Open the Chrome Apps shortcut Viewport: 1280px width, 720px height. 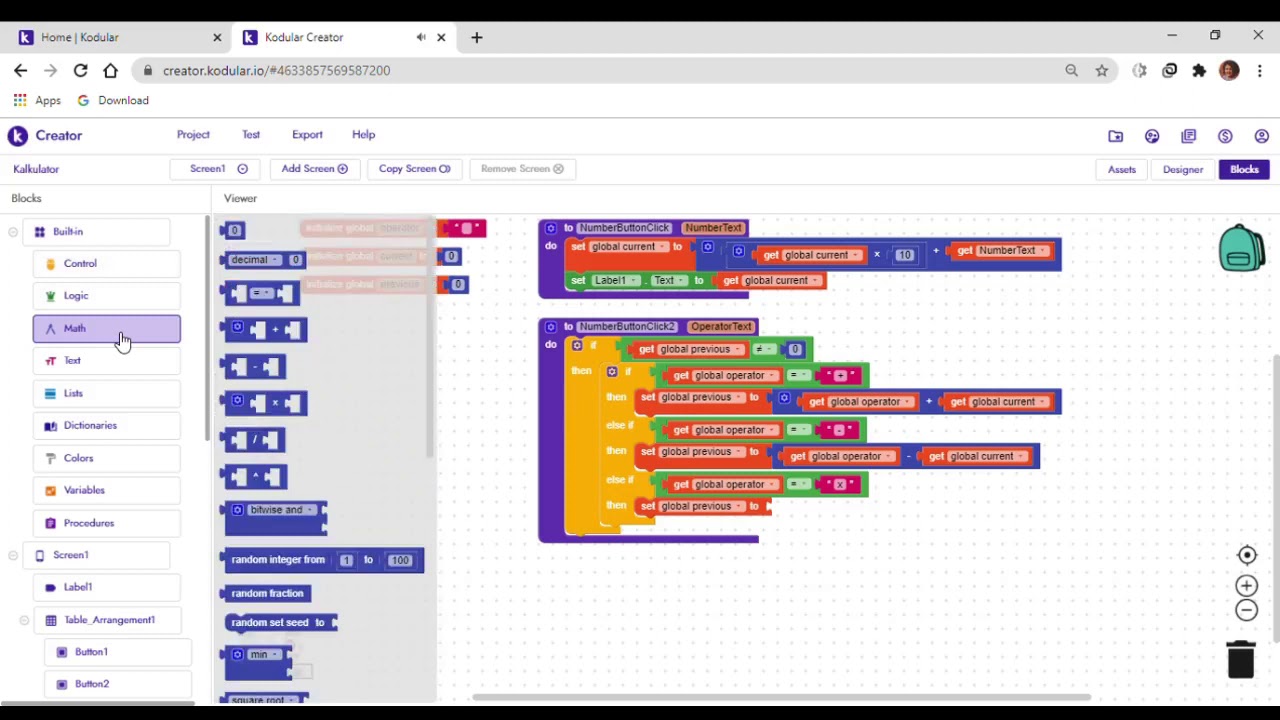37,100
